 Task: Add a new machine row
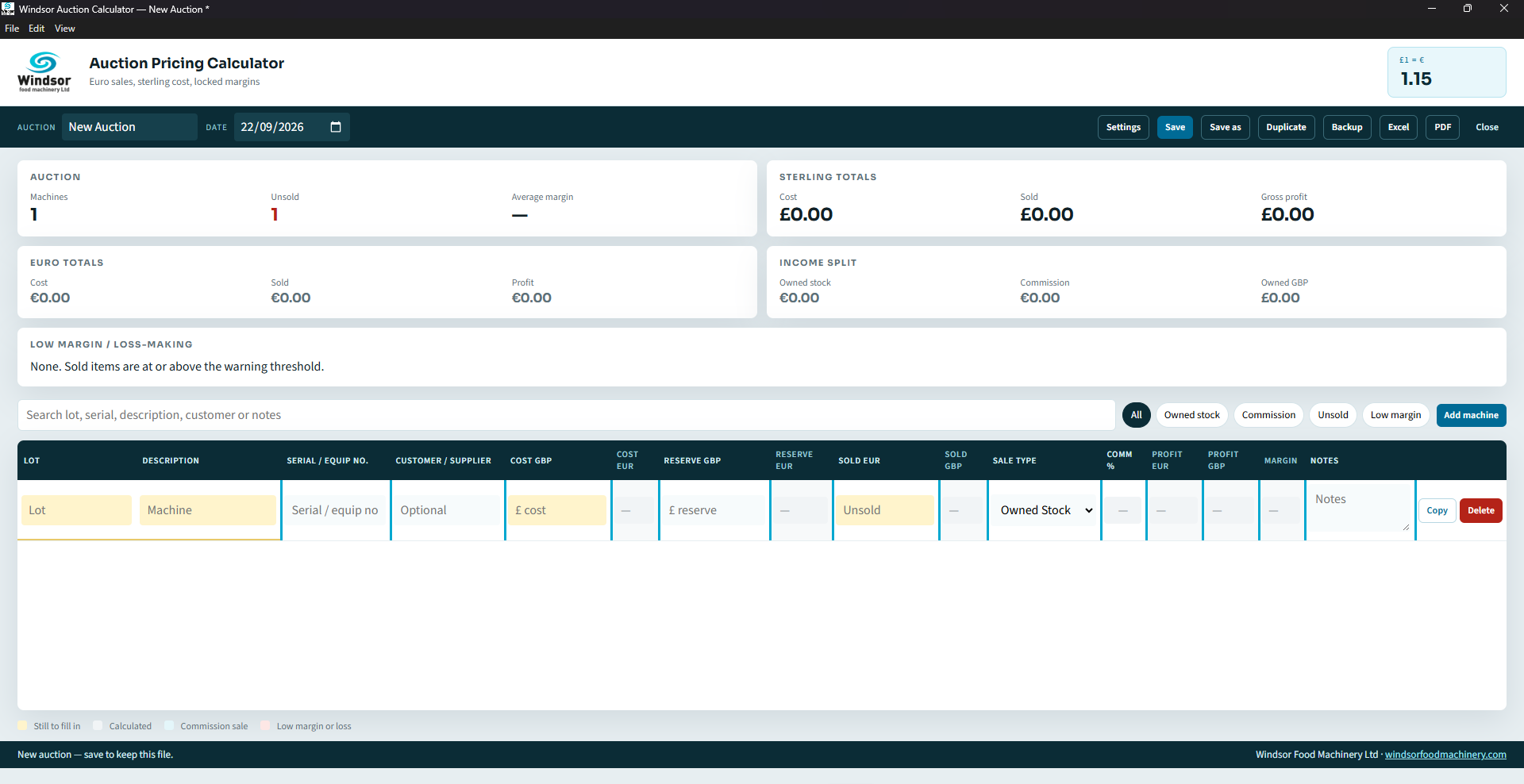1471,415
